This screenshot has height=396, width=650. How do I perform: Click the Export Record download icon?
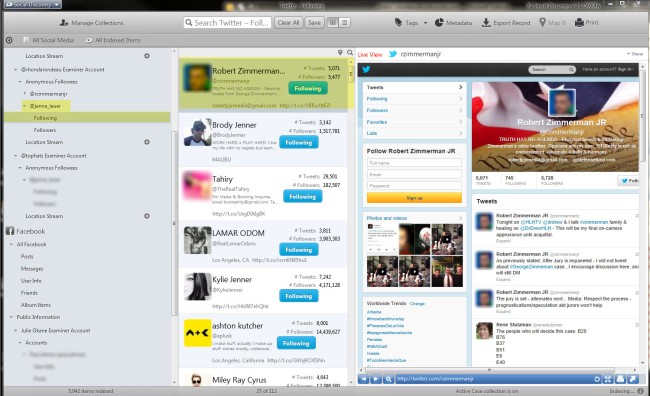click(x=486, y=23)
